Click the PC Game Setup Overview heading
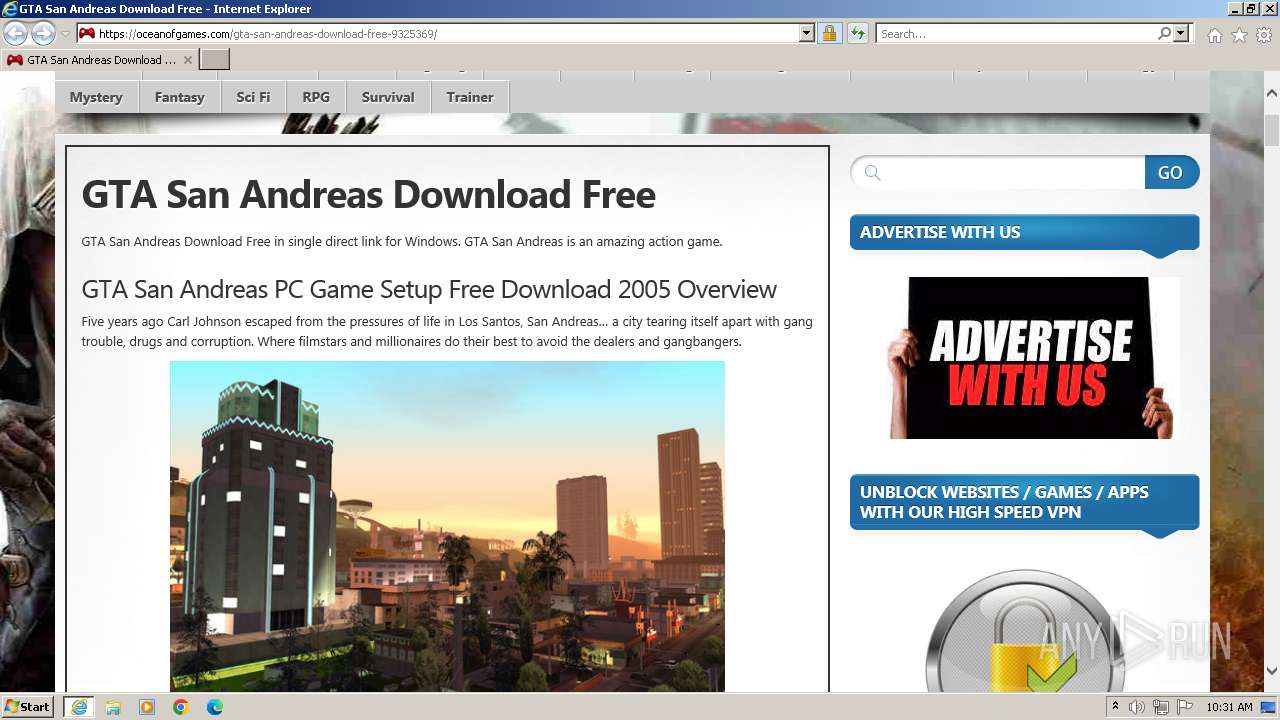This screenshot has height=720, width=1280. 429,289
